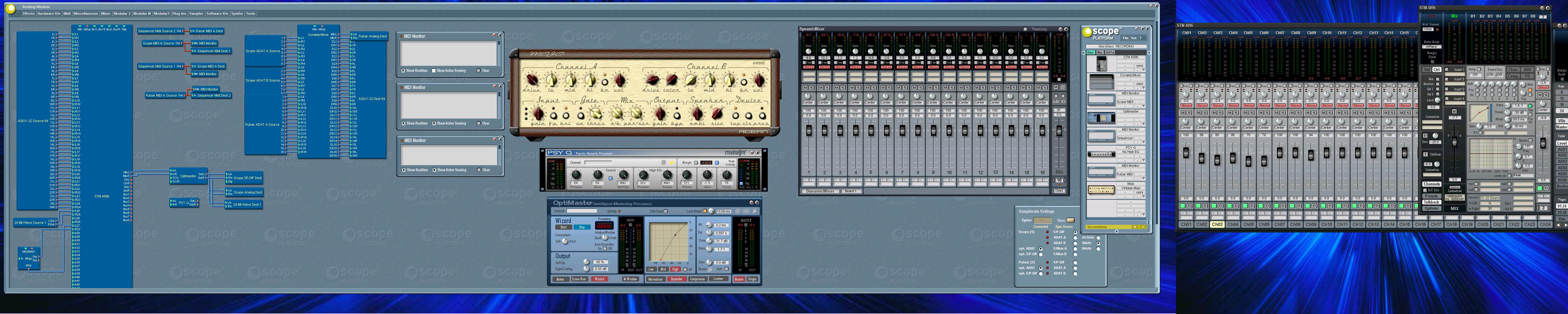Image resolution: width=1568 pixels, height=314 pixels.
Task: Click OptiMaster Softclip output knob
Action: (586, 262)
